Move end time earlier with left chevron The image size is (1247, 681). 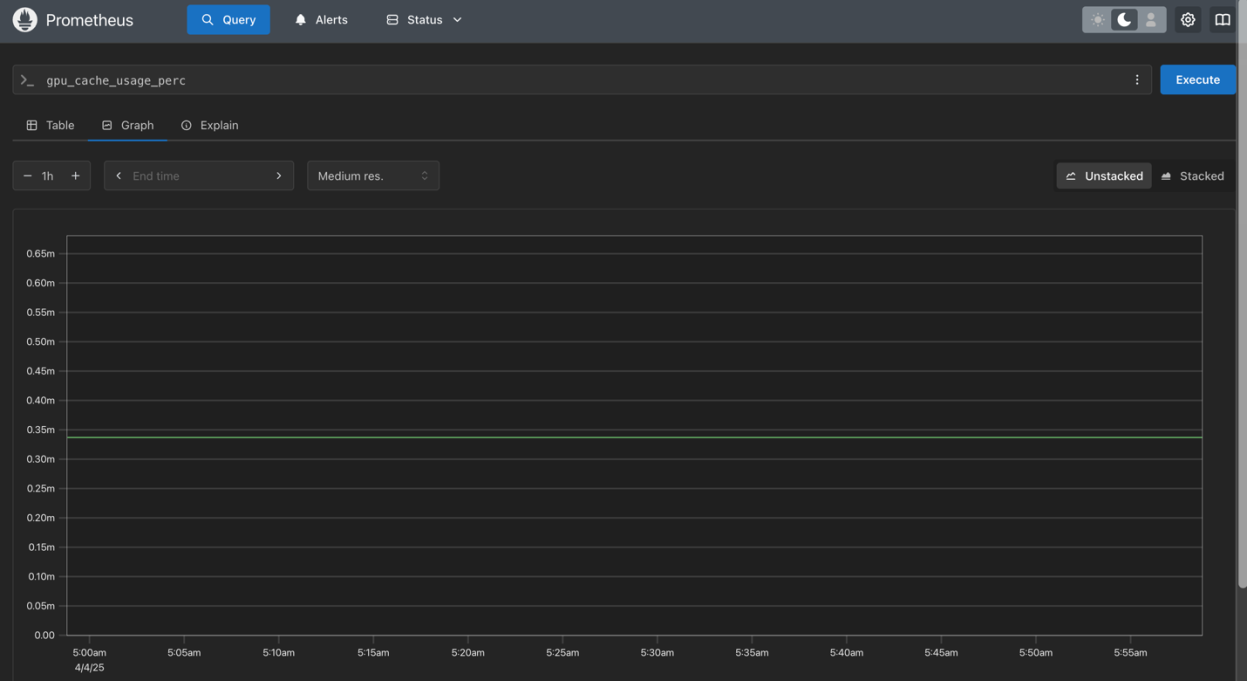point(119,176)
